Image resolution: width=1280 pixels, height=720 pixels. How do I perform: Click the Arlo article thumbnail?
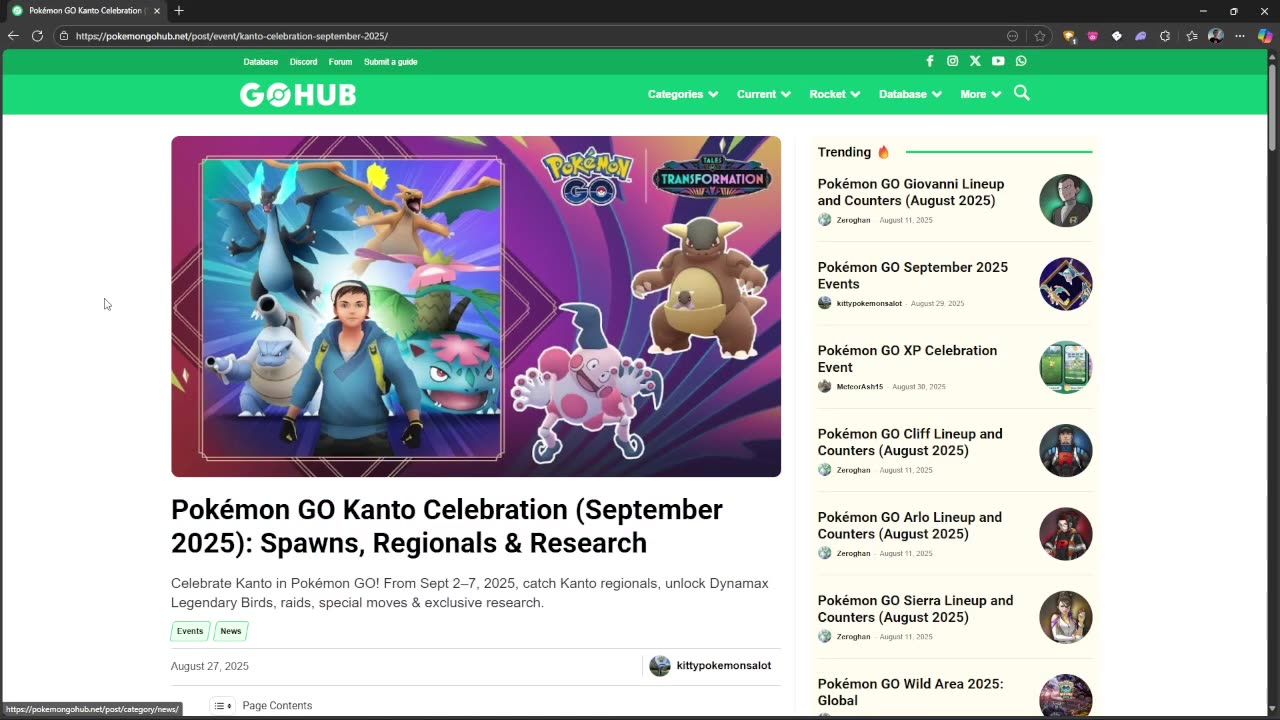pos(1066,534)
